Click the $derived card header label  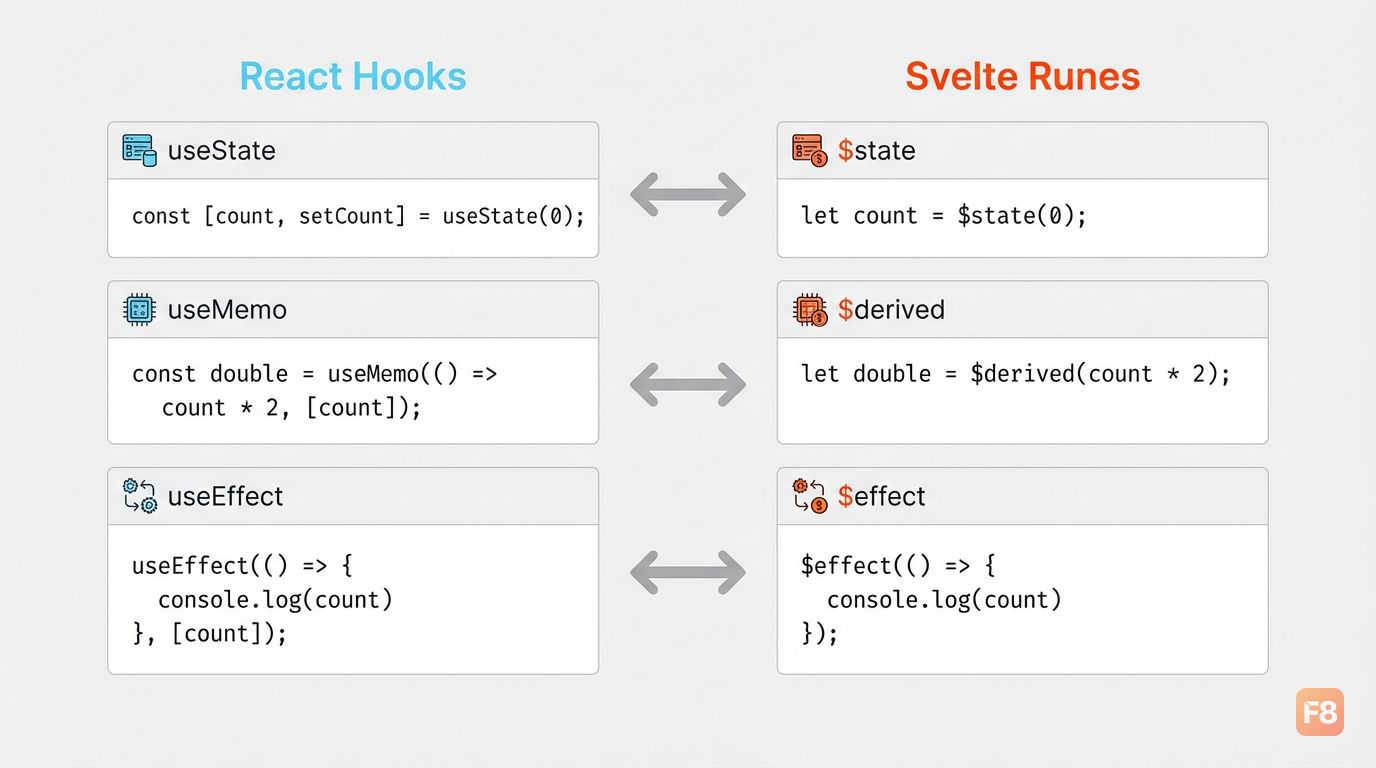point(891,310)
